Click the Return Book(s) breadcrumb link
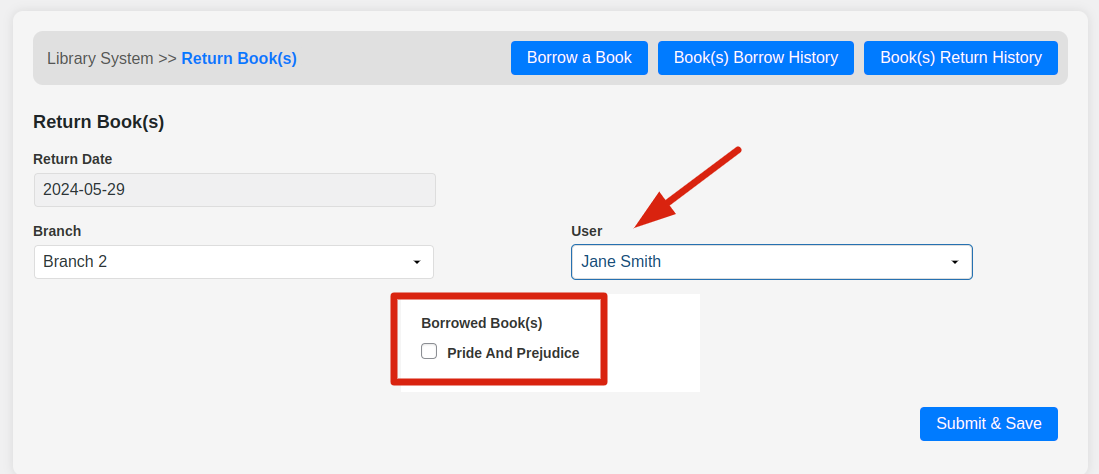 239,58
